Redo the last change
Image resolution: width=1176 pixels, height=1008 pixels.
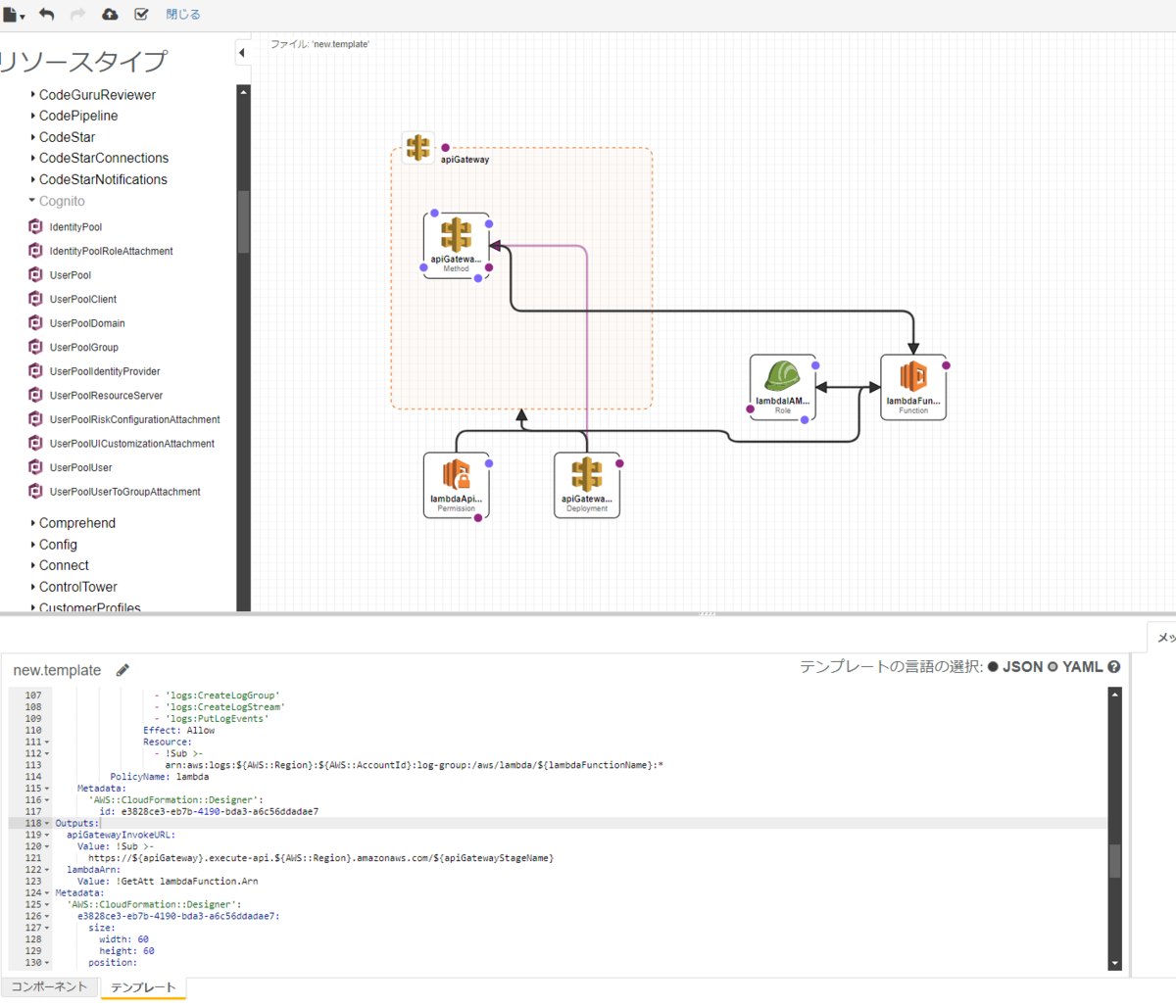click(x=77, y=14)
